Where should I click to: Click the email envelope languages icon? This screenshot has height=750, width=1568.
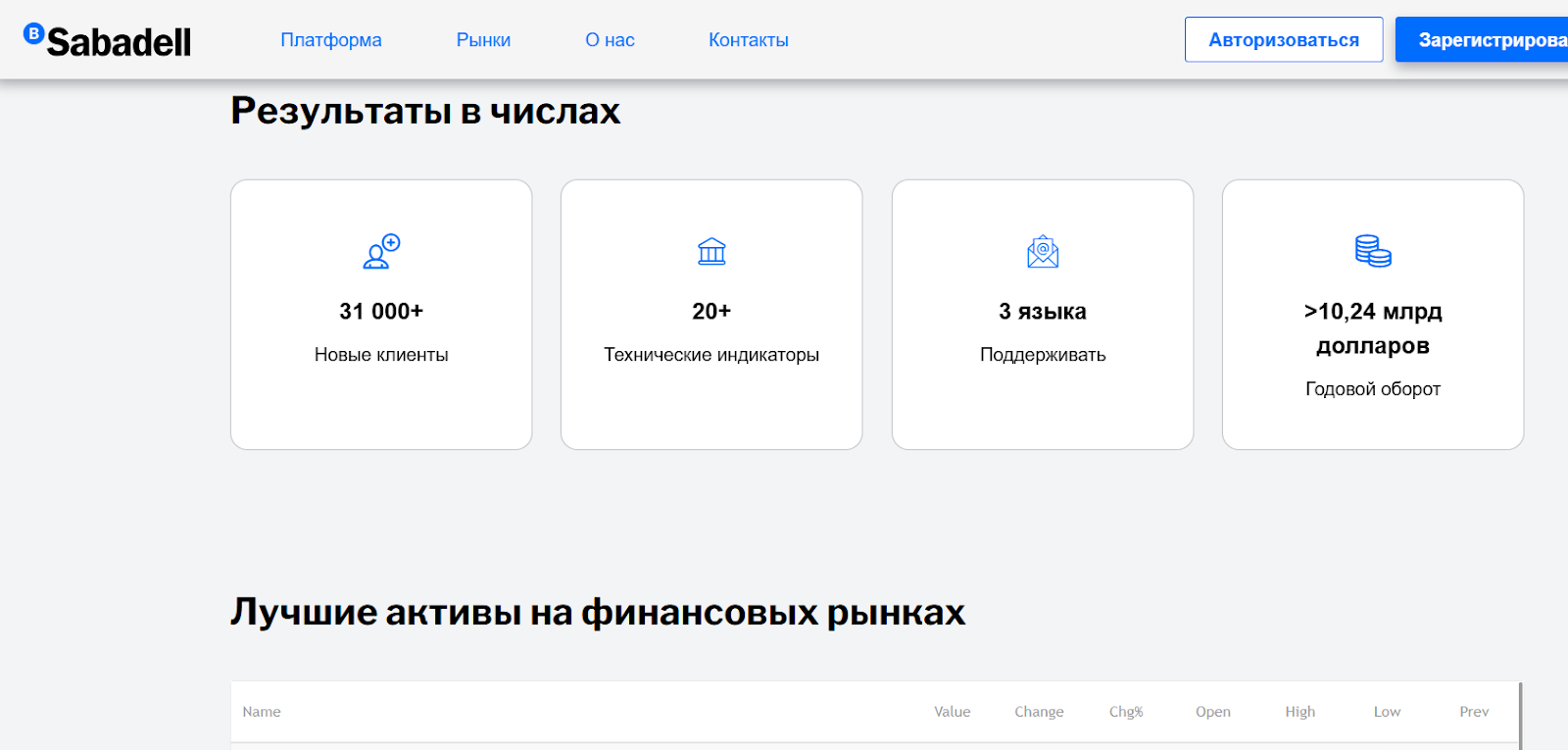[x=1043, y=251]
